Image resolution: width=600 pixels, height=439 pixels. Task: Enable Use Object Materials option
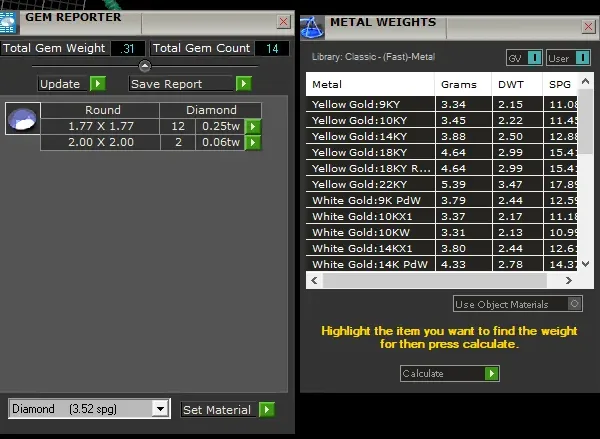[x=574, y=304]
